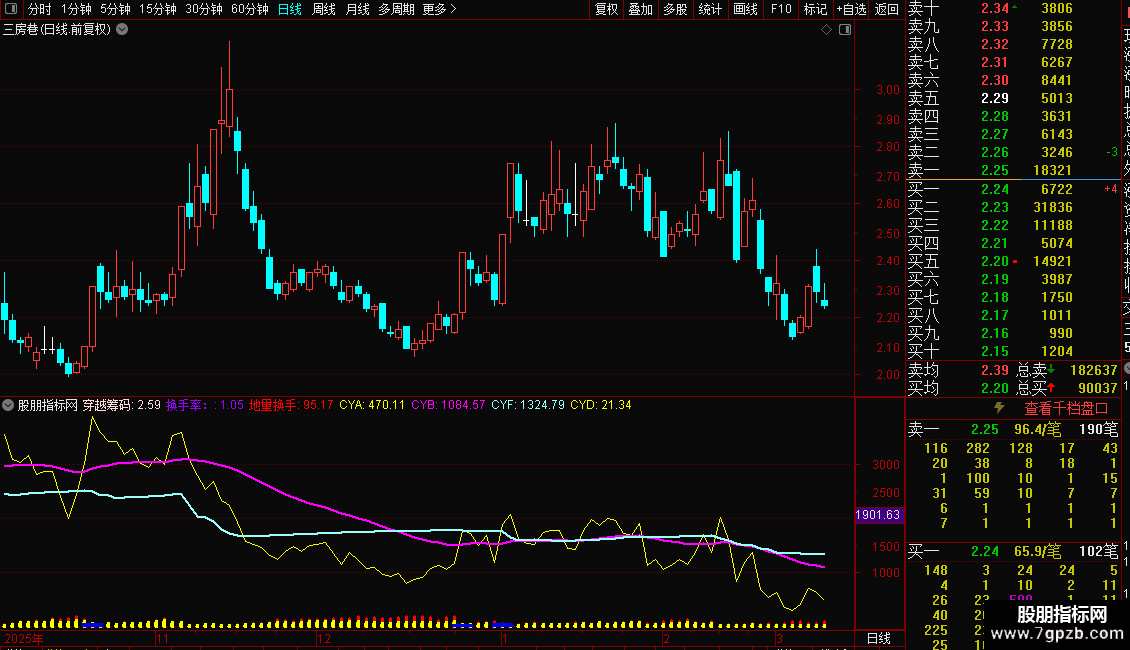The height and width of the screenshot is (650, 1130).
Task: Click the diamond icon above the chart
Action: click(827, 30)
